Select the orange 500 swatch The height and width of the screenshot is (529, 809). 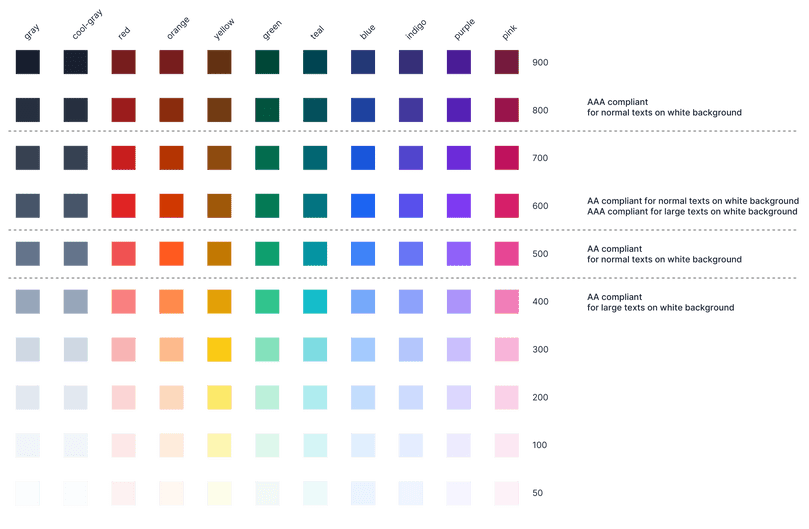coord(172,254)
